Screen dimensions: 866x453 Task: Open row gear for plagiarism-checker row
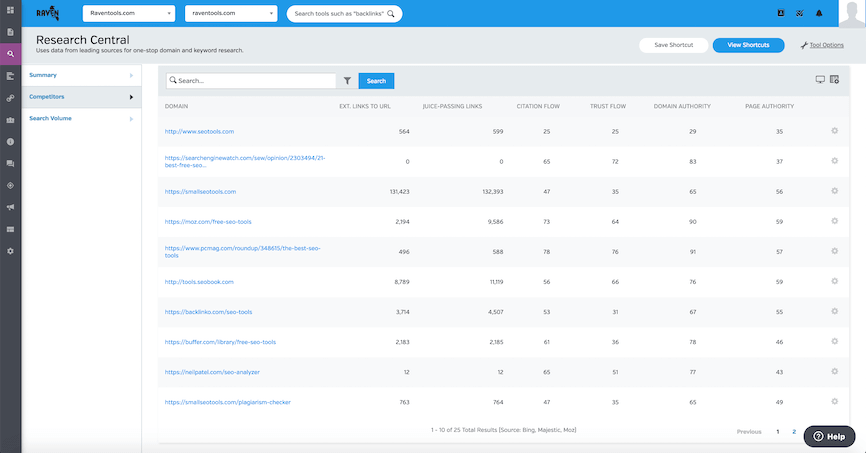click(x=835, y=402)
